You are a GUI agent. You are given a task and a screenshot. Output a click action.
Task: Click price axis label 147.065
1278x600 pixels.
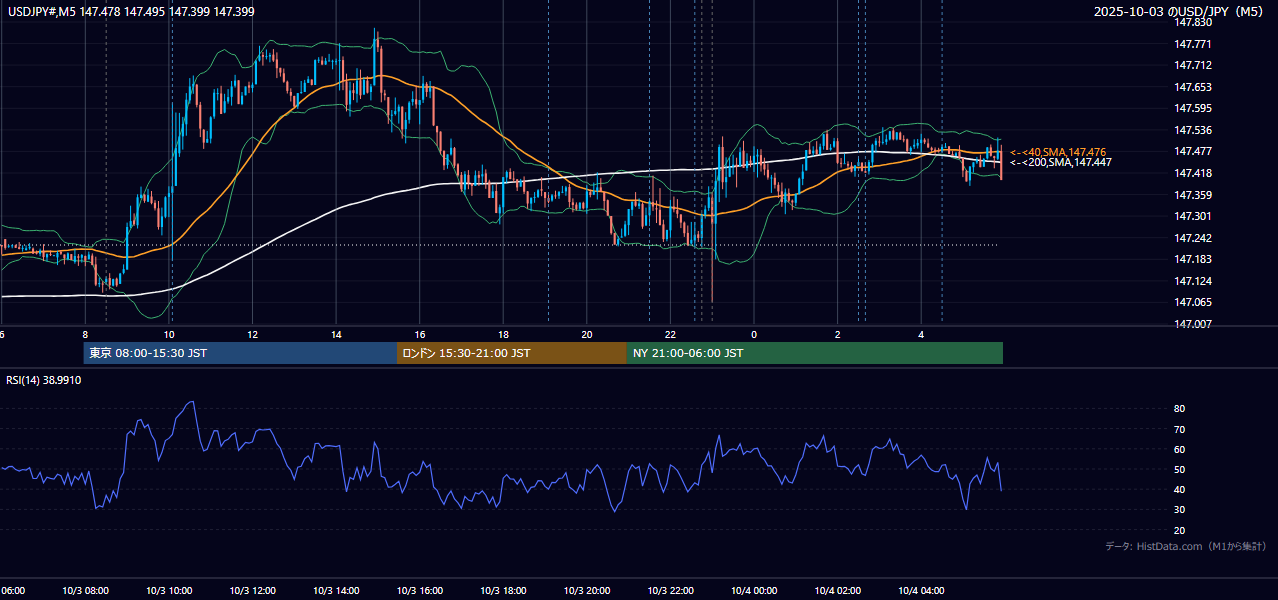coord(1193,302)
